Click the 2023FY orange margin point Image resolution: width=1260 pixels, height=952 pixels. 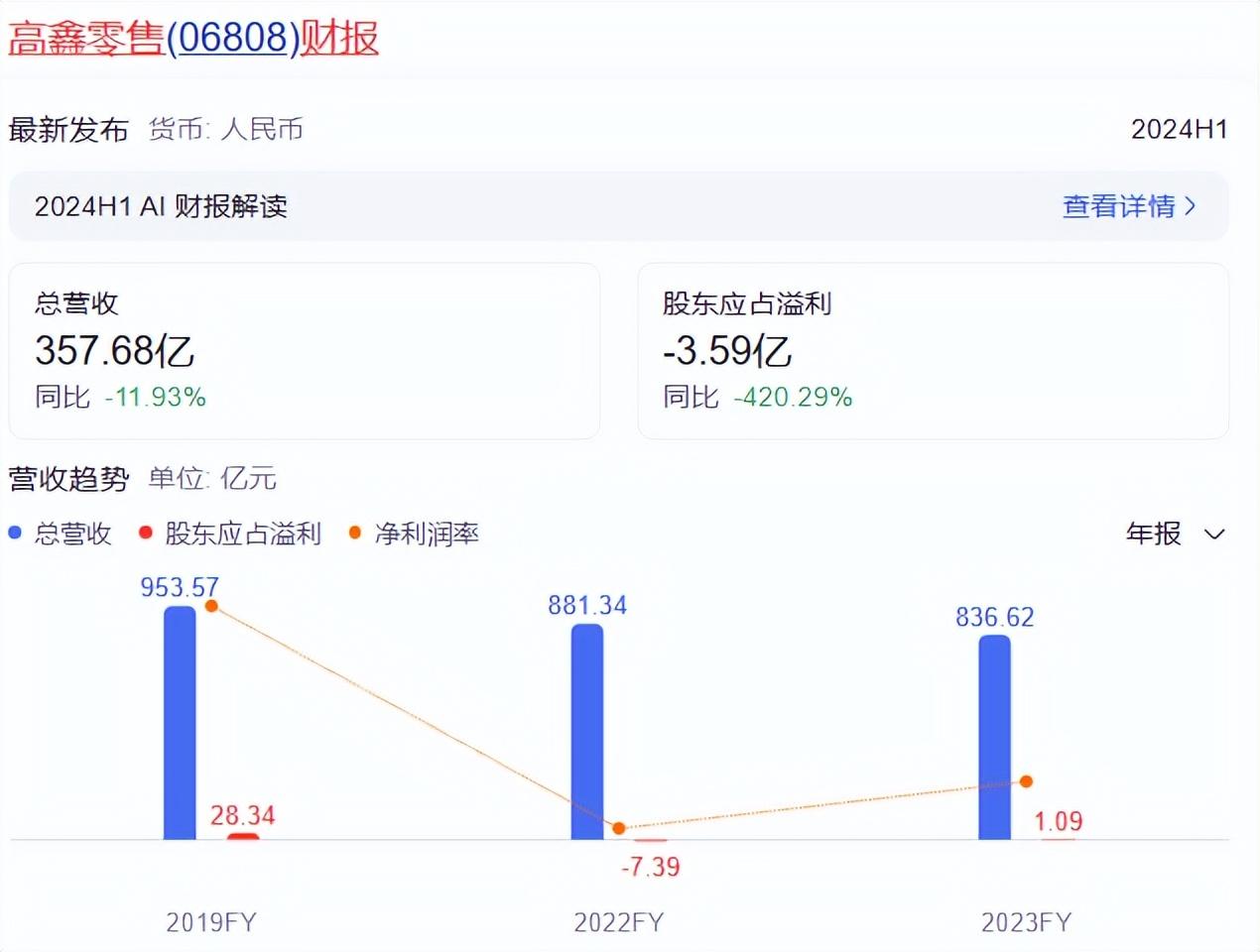point(1026,781)
